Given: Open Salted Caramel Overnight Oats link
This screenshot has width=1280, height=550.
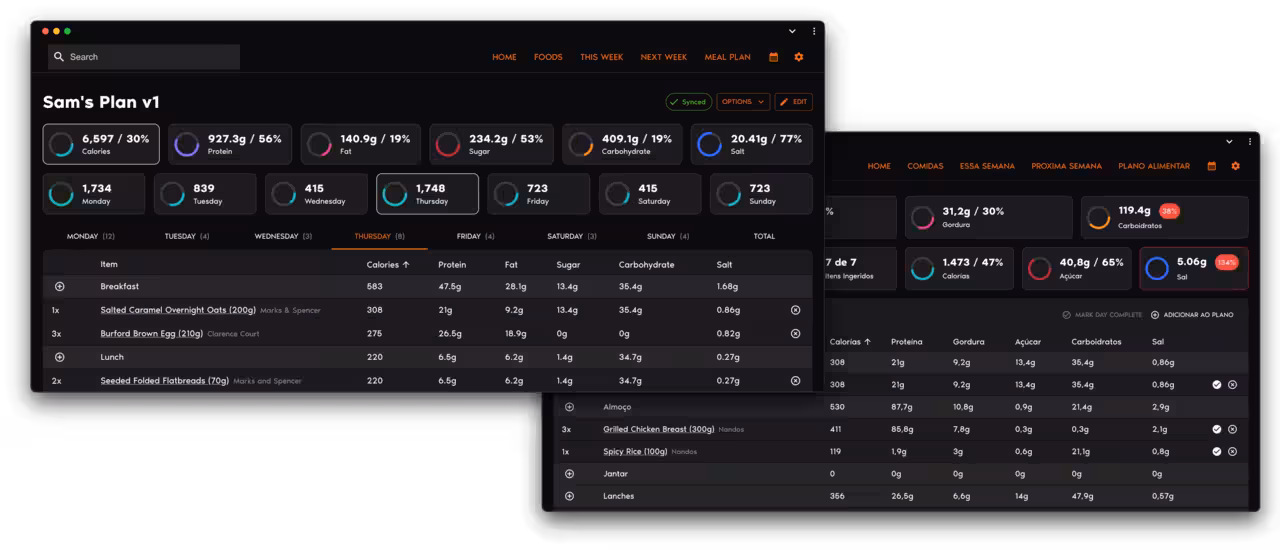Looking at the screenshot, I should pos(178,310).
